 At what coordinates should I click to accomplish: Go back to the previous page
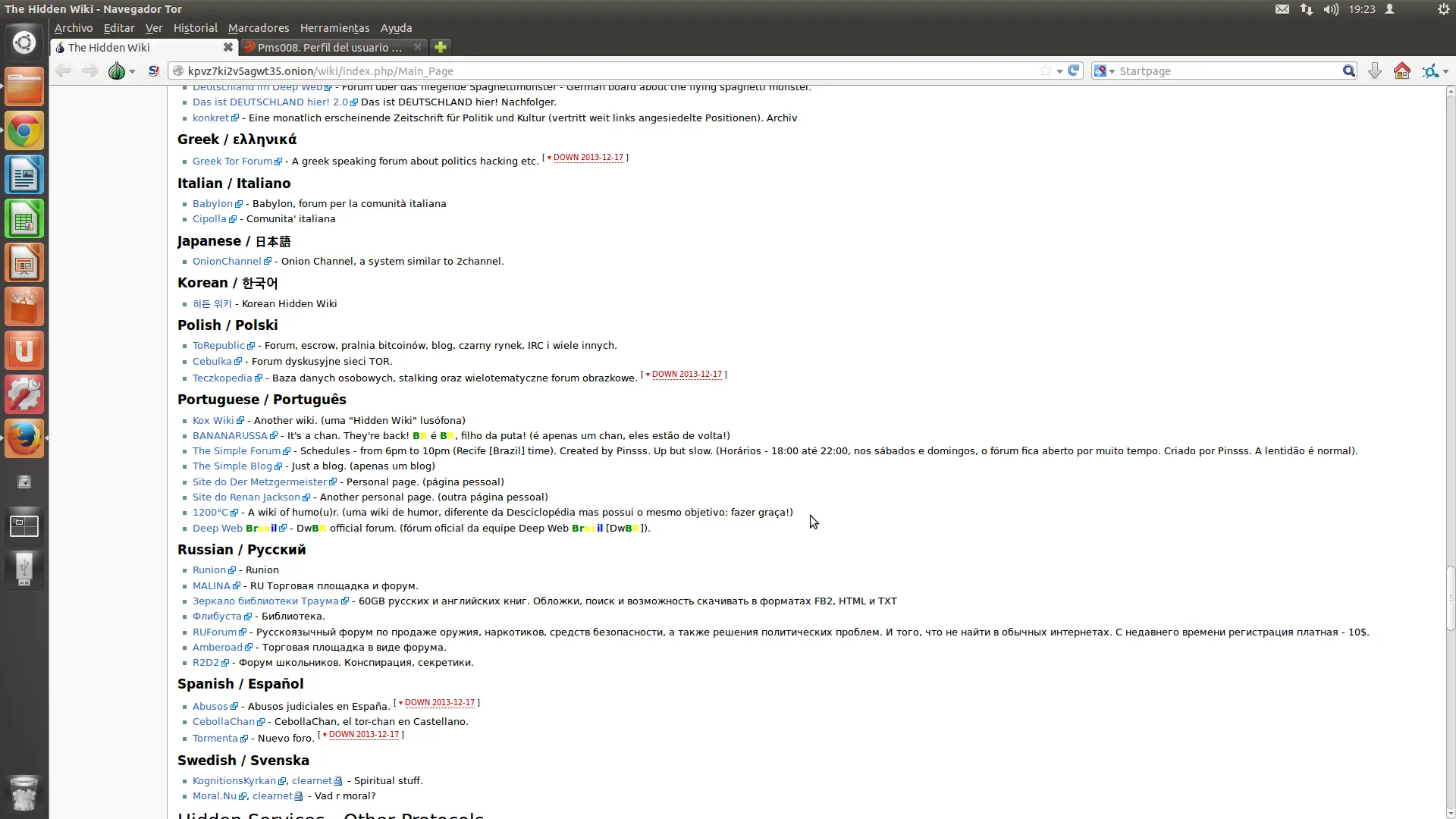pyautogui.click(x=63, y=71)
